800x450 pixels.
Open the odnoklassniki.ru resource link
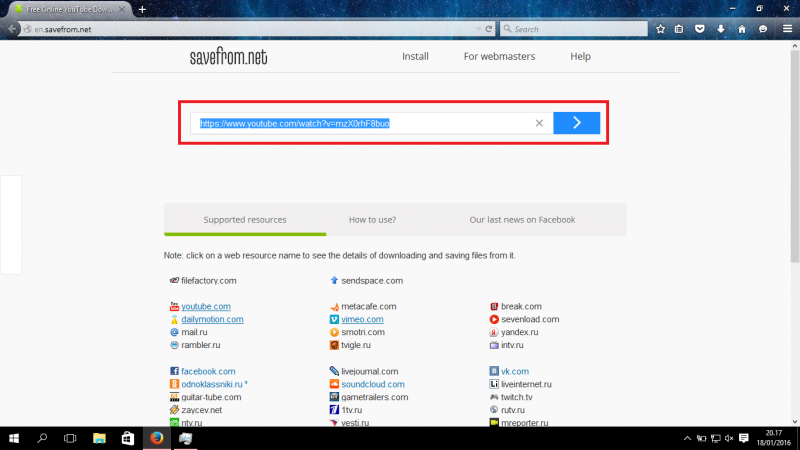coord(212,384)
